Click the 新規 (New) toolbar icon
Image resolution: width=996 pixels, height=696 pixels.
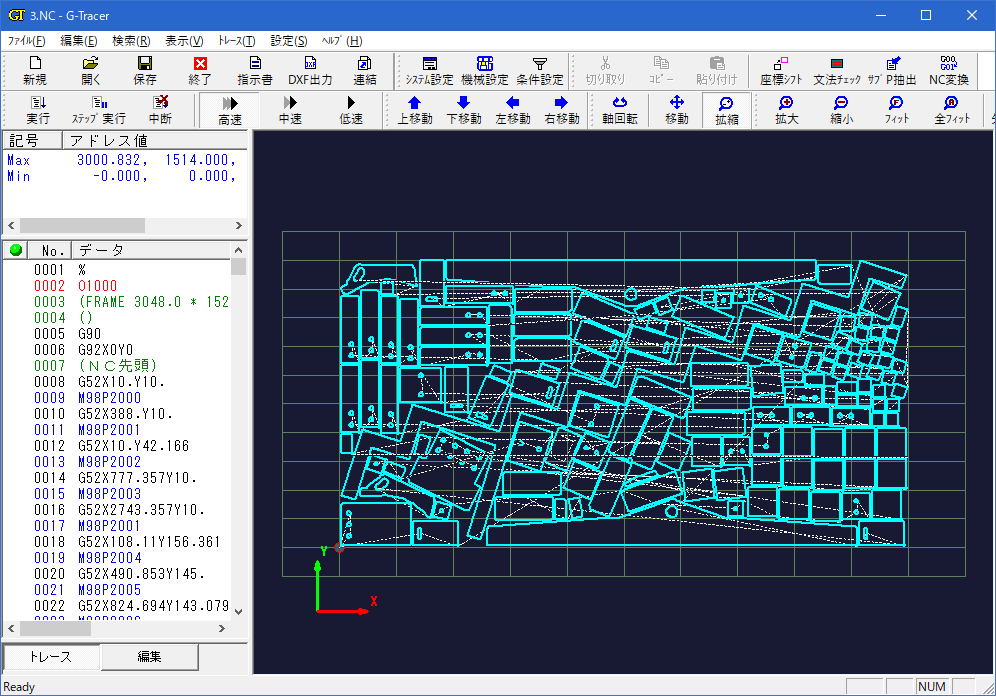[x=34, y=70]
